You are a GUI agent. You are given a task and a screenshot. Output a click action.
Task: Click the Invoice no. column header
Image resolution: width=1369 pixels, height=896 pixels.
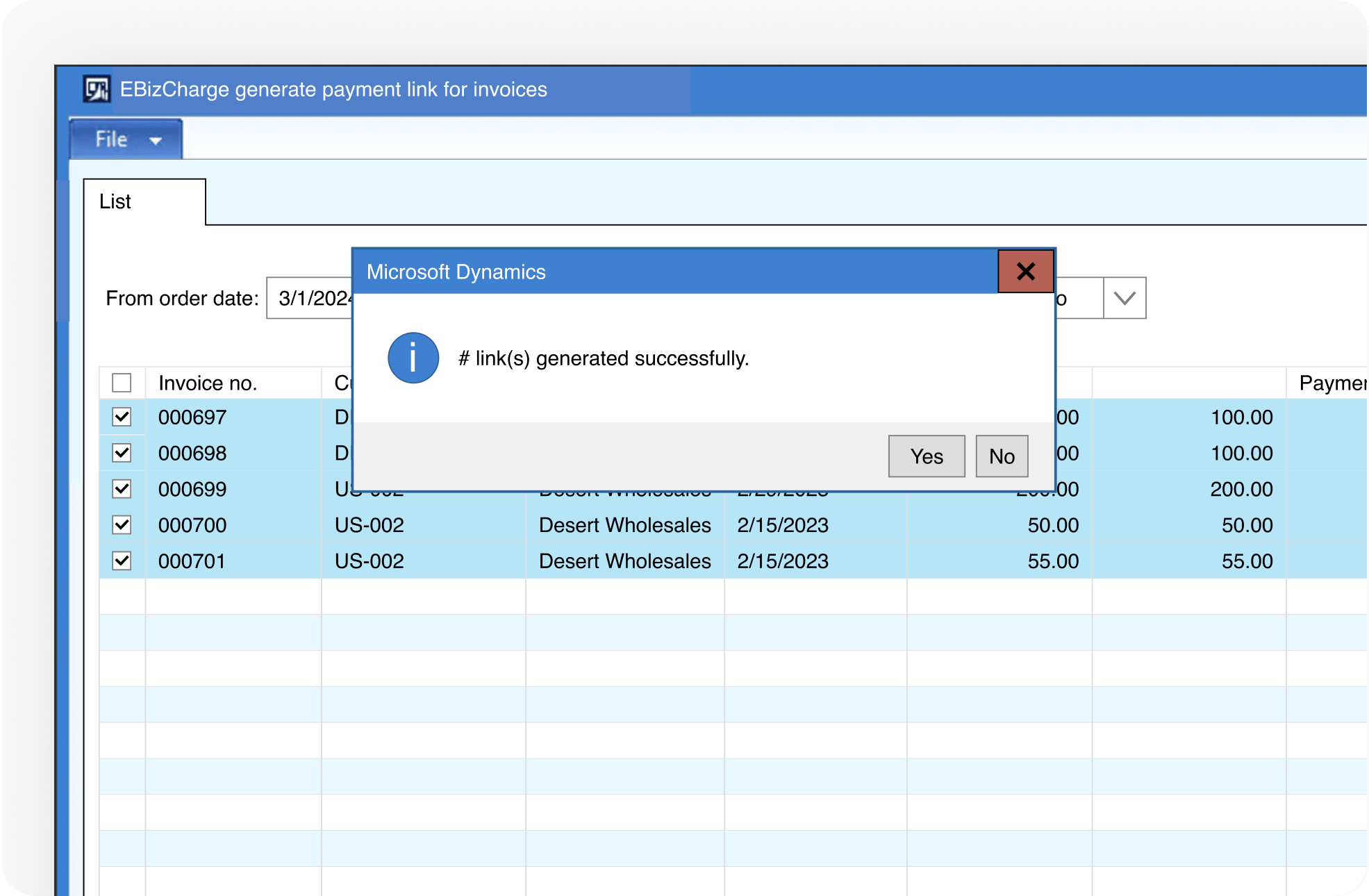233,383
